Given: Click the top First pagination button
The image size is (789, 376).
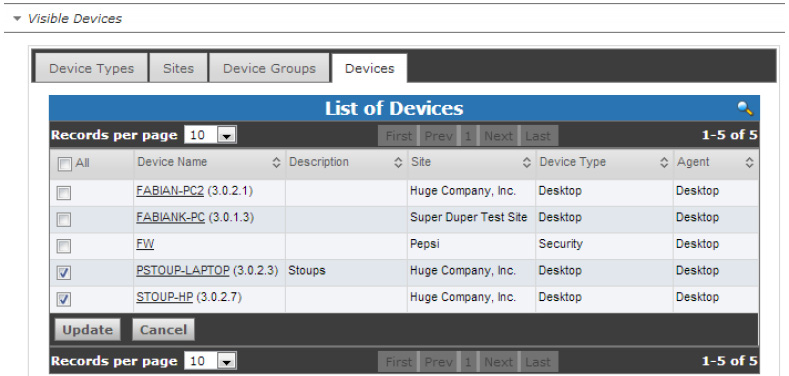Looking at the screenshot, I should point(399,136).
